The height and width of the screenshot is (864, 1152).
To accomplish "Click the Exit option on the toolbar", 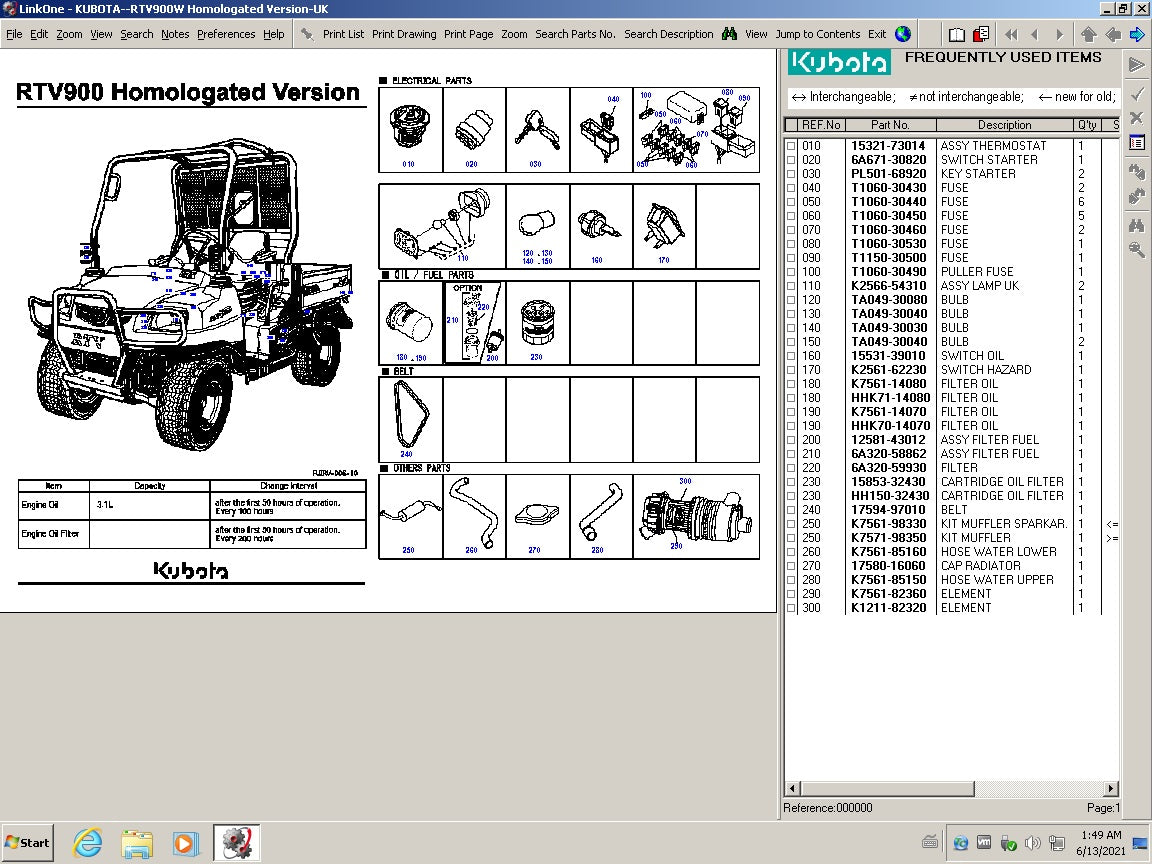I will pyautogui.click(x=877, y=33).
